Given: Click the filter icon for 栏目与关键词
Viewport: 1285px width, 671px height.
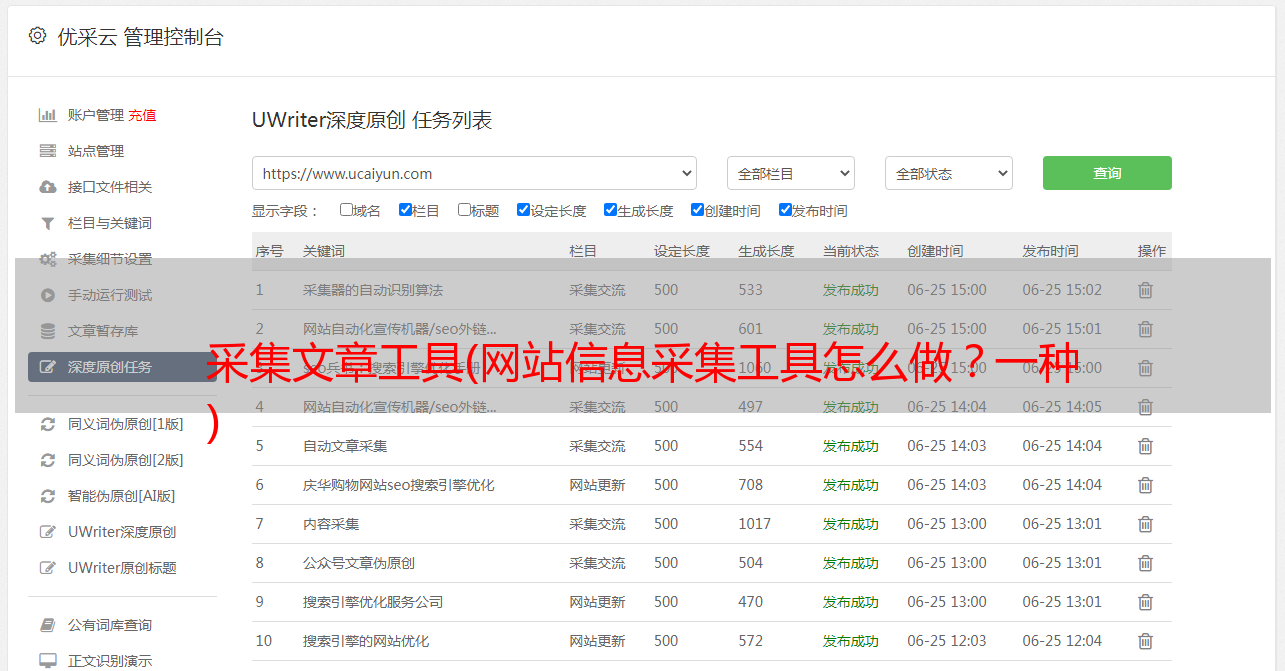Looking at the screenshot, I should (47, 223).
